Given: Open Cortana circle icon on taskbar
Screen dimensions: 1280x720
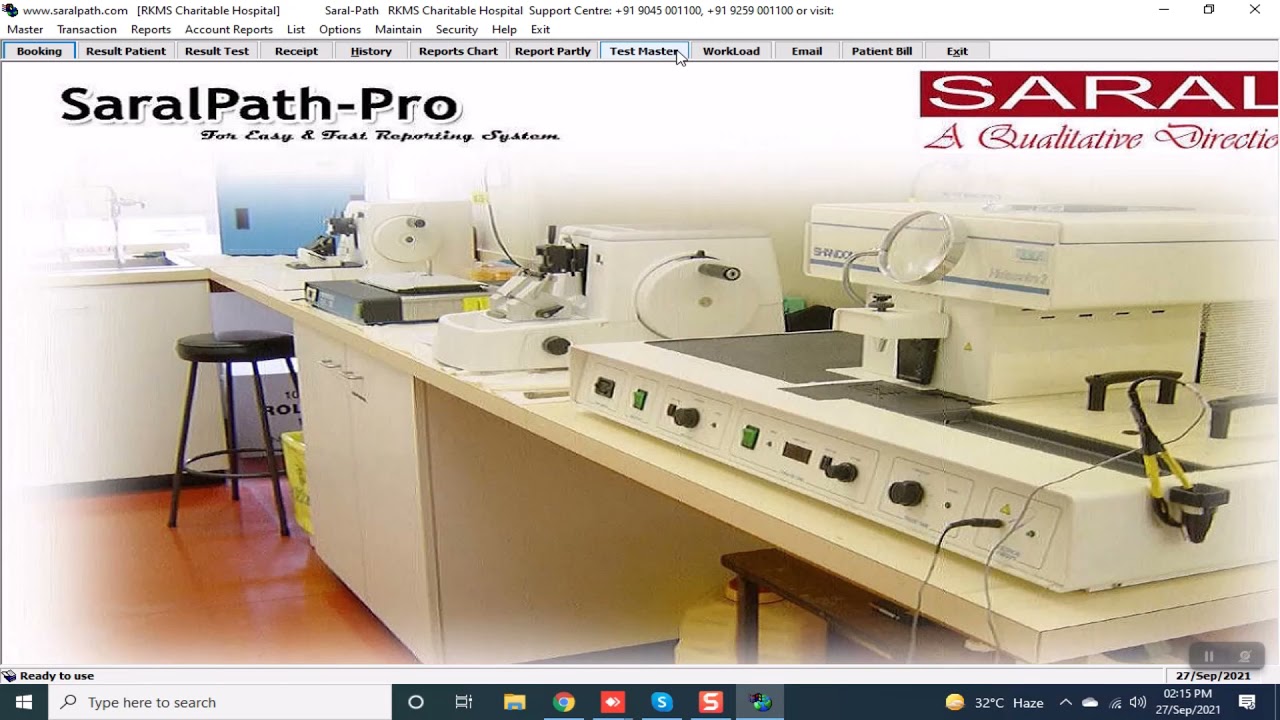Looking at the screenshot, I should click(x=416, y=702).
